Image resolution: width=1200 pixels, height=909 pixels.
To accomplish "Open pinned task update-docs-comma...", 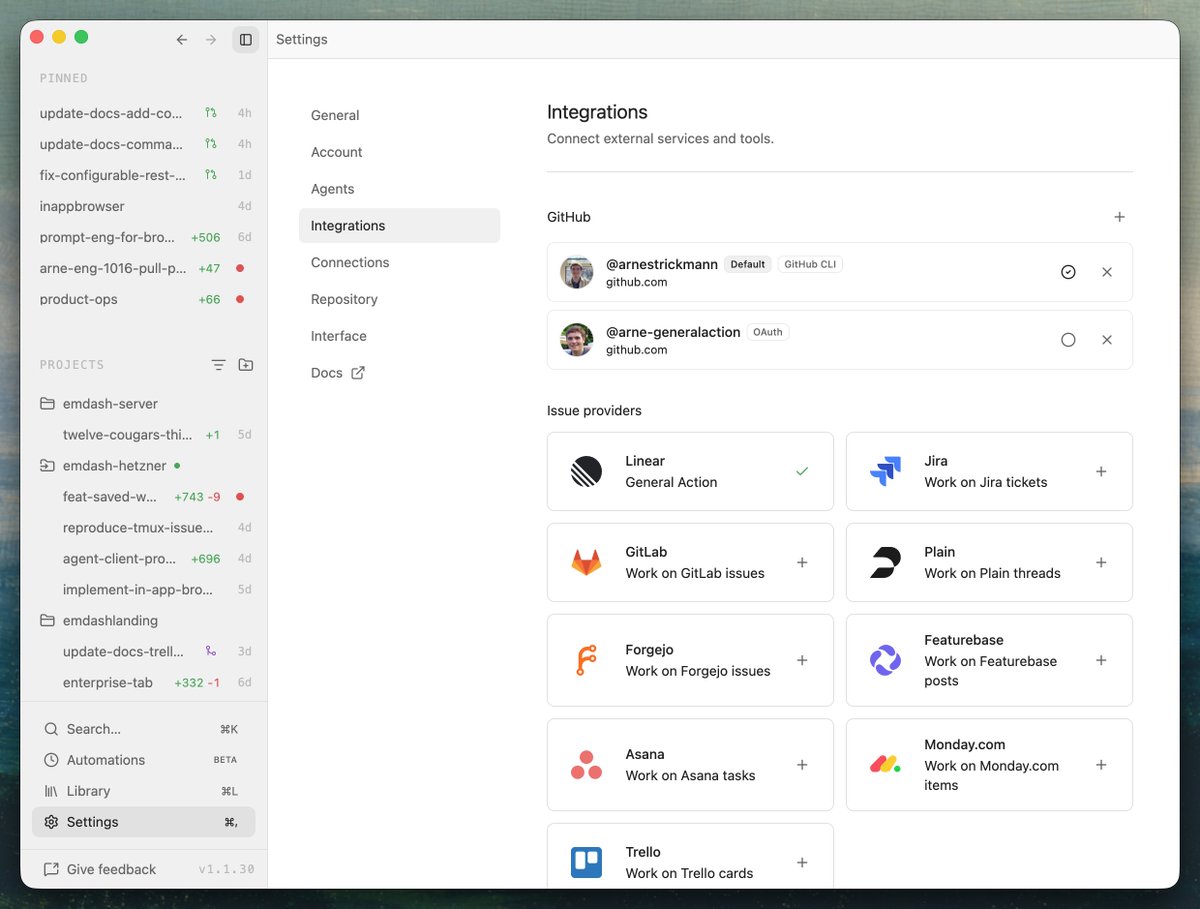I will (144, 144).
